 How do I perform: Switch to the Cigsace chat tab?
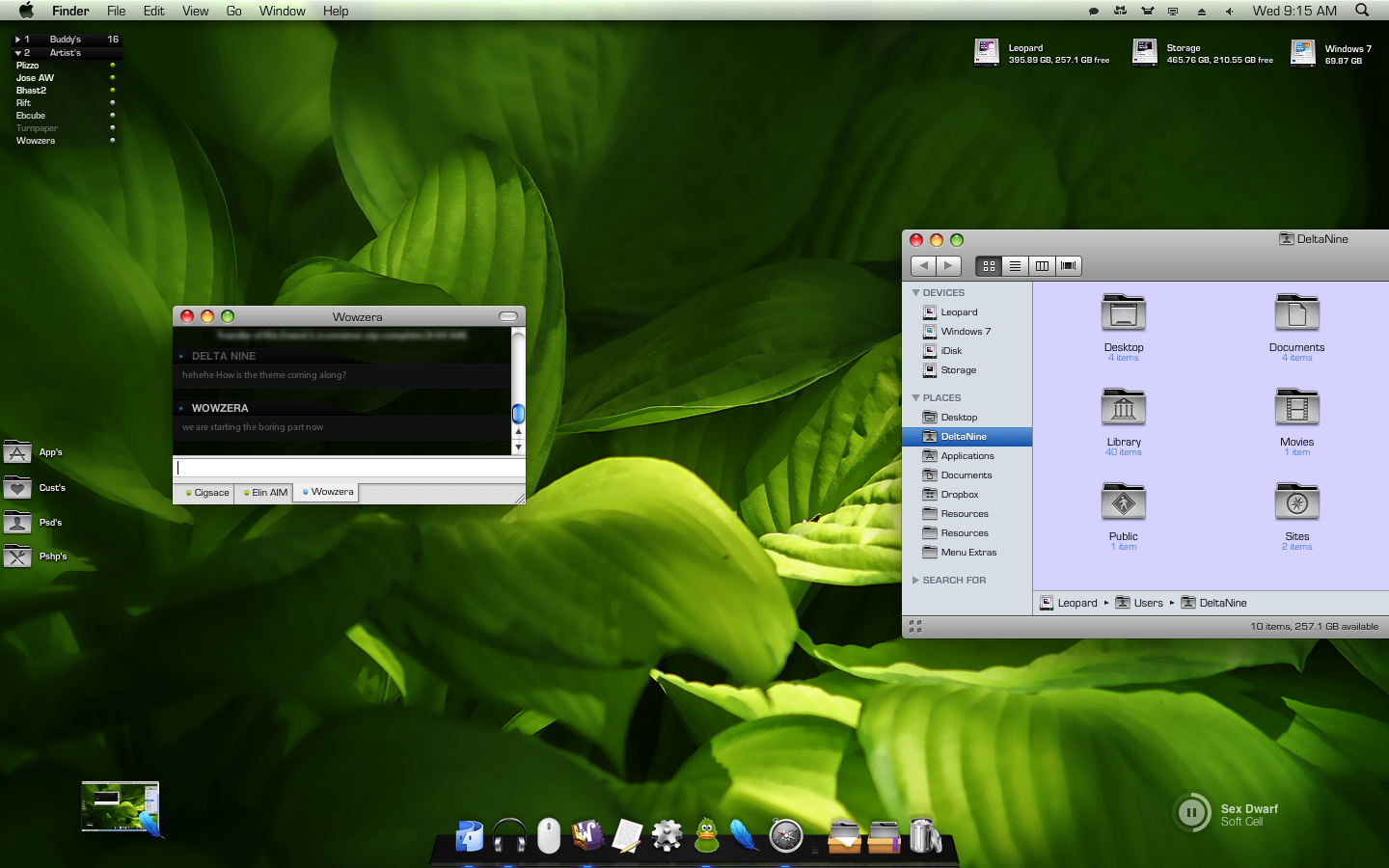(x=207, y=493)
